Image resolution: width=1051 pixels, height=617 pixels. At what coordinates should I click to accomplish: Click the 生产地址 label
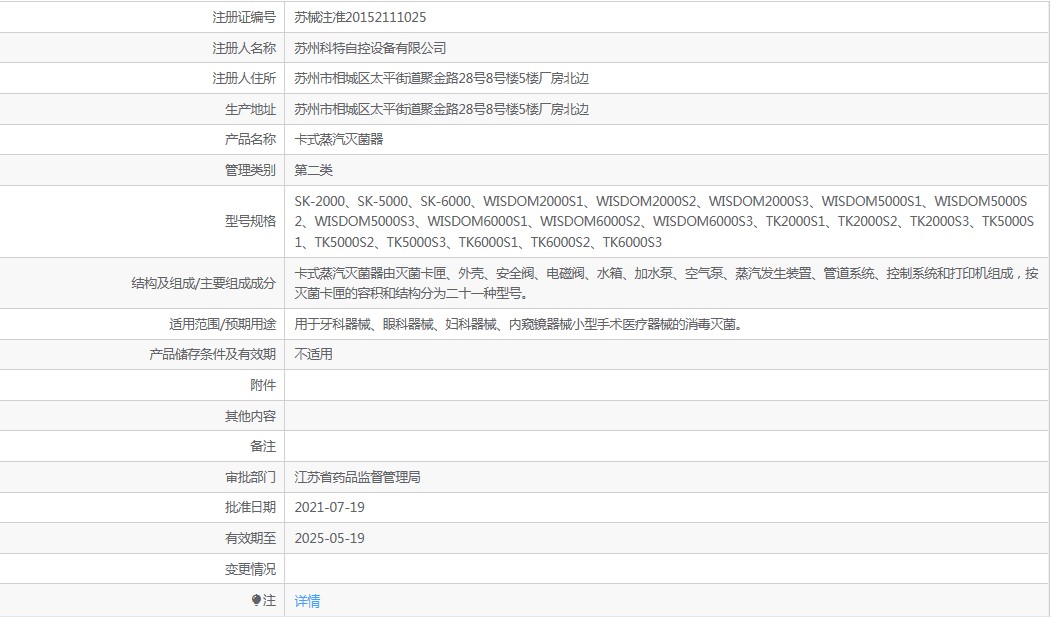(250, 109)
